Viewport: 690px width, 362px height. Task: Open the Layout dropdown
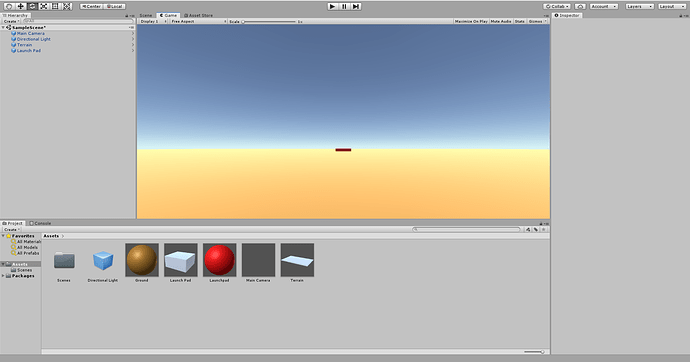(x=672, y=6)
